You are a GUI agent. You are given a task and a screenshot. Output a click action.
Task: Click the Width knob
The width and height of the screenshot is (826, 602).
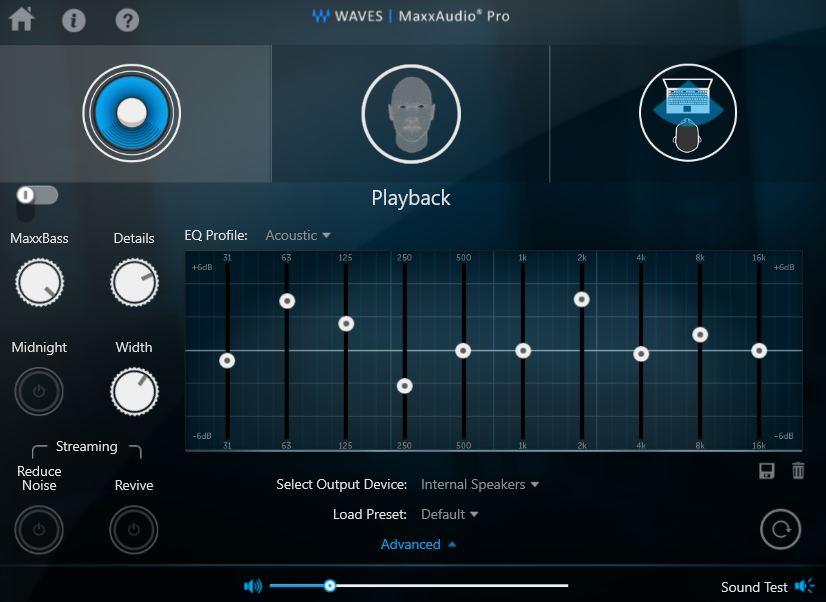[x=134, y=392]
